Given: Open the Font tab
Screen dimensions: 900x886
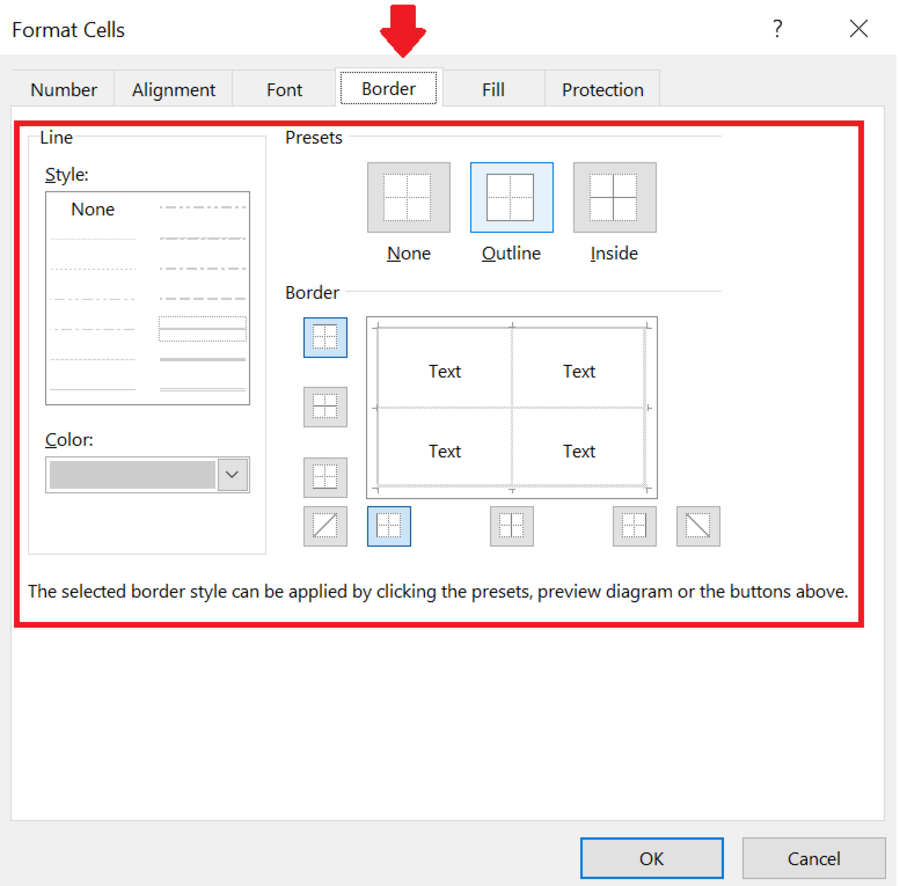Looking at the screenshot, I should click(x=284, y=90).
